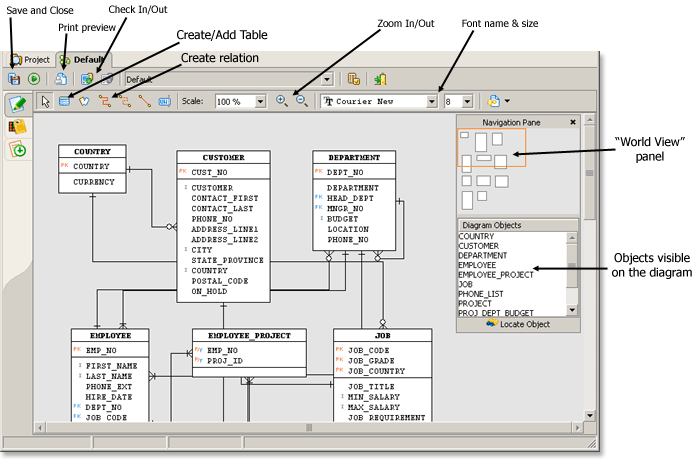Select the EMPLOYEE_PROJECT table header in diagram
This screenshot has width=700, height=460.
pos(249,335)
